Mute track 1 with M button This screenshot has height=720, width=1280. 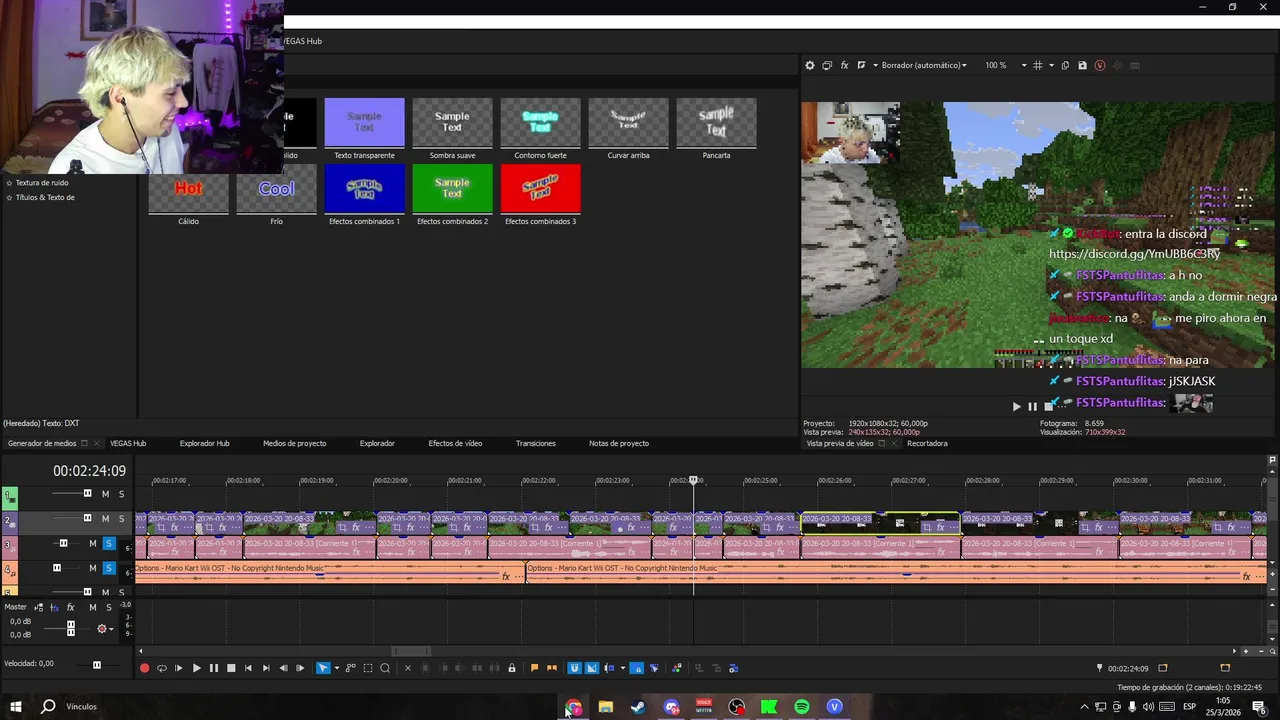[x=105, y=494]
